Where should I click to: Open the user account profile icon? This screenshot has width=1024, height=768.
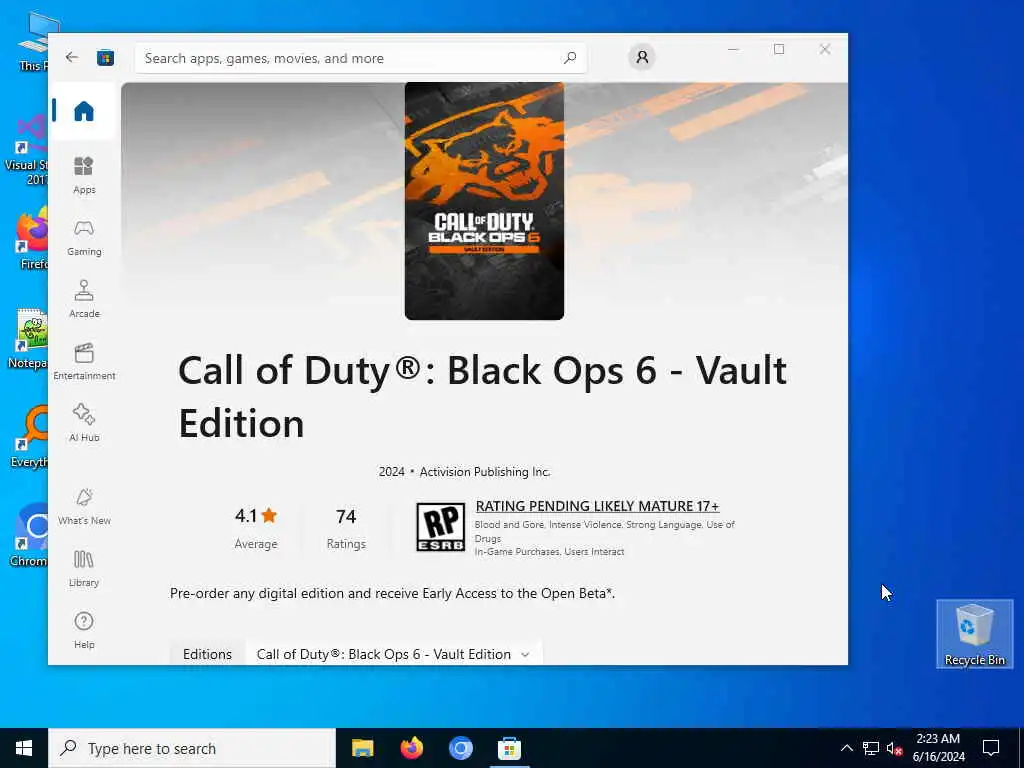click(642, 57)
